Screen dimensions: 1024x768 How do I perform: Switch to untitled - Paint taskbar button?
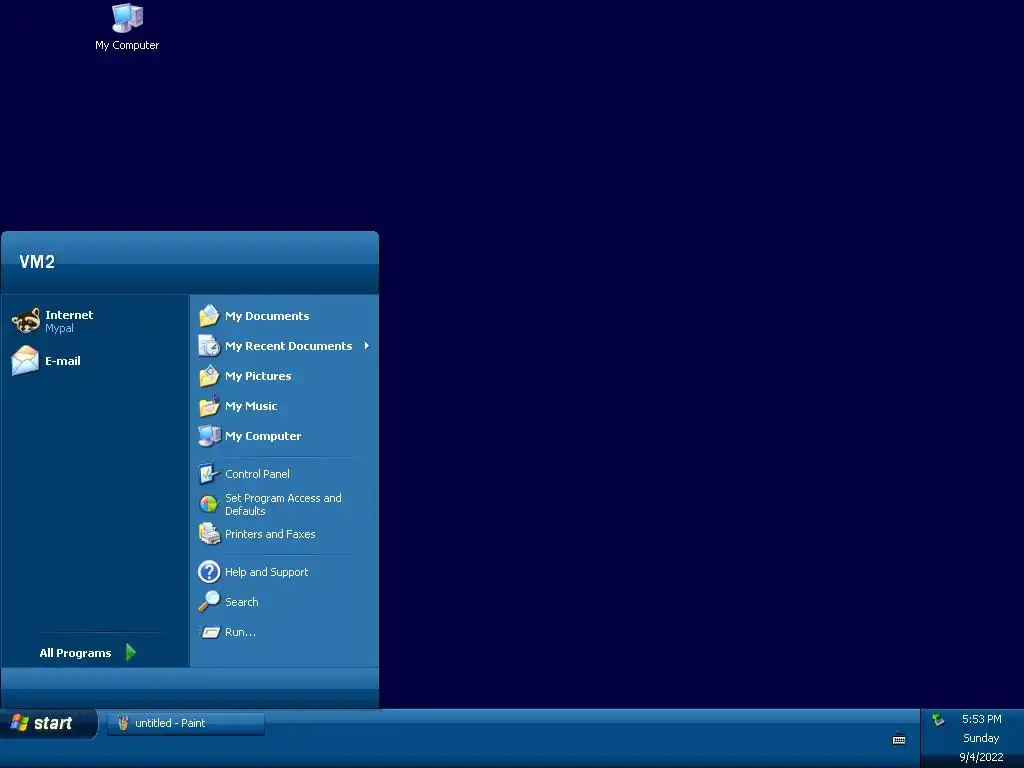pyautogui.click(x=185, y=723)
